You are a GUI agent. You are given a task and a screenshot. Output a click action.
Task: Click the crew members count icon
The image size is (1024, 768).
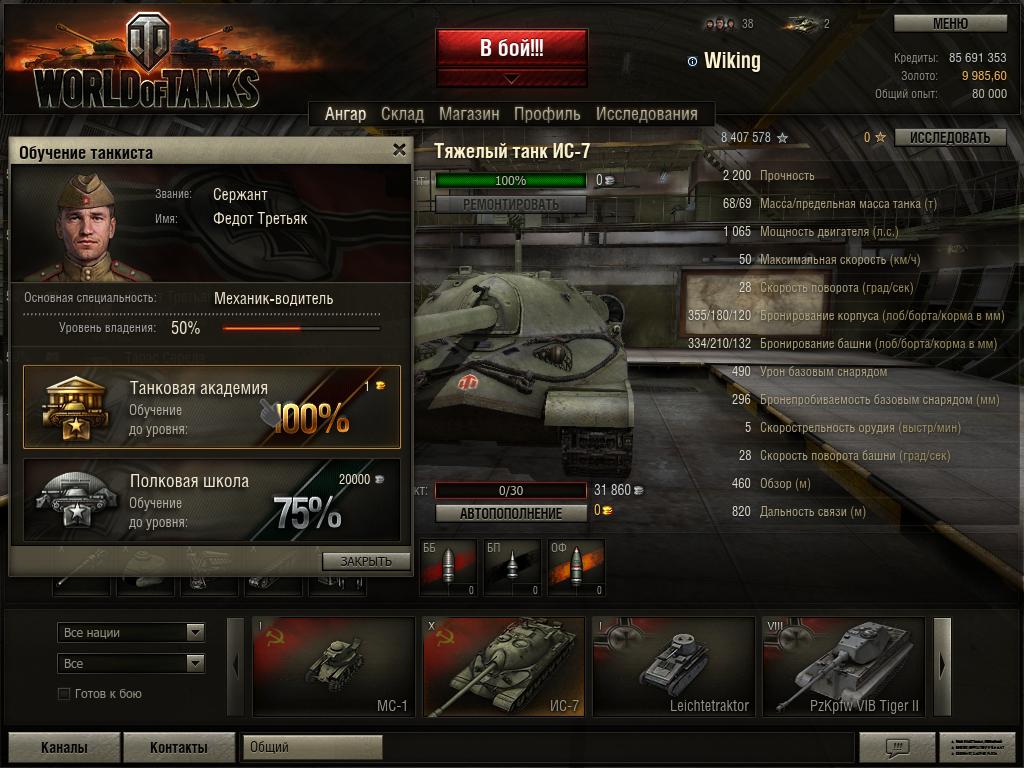pyautogui.click(x=720, y=24)
